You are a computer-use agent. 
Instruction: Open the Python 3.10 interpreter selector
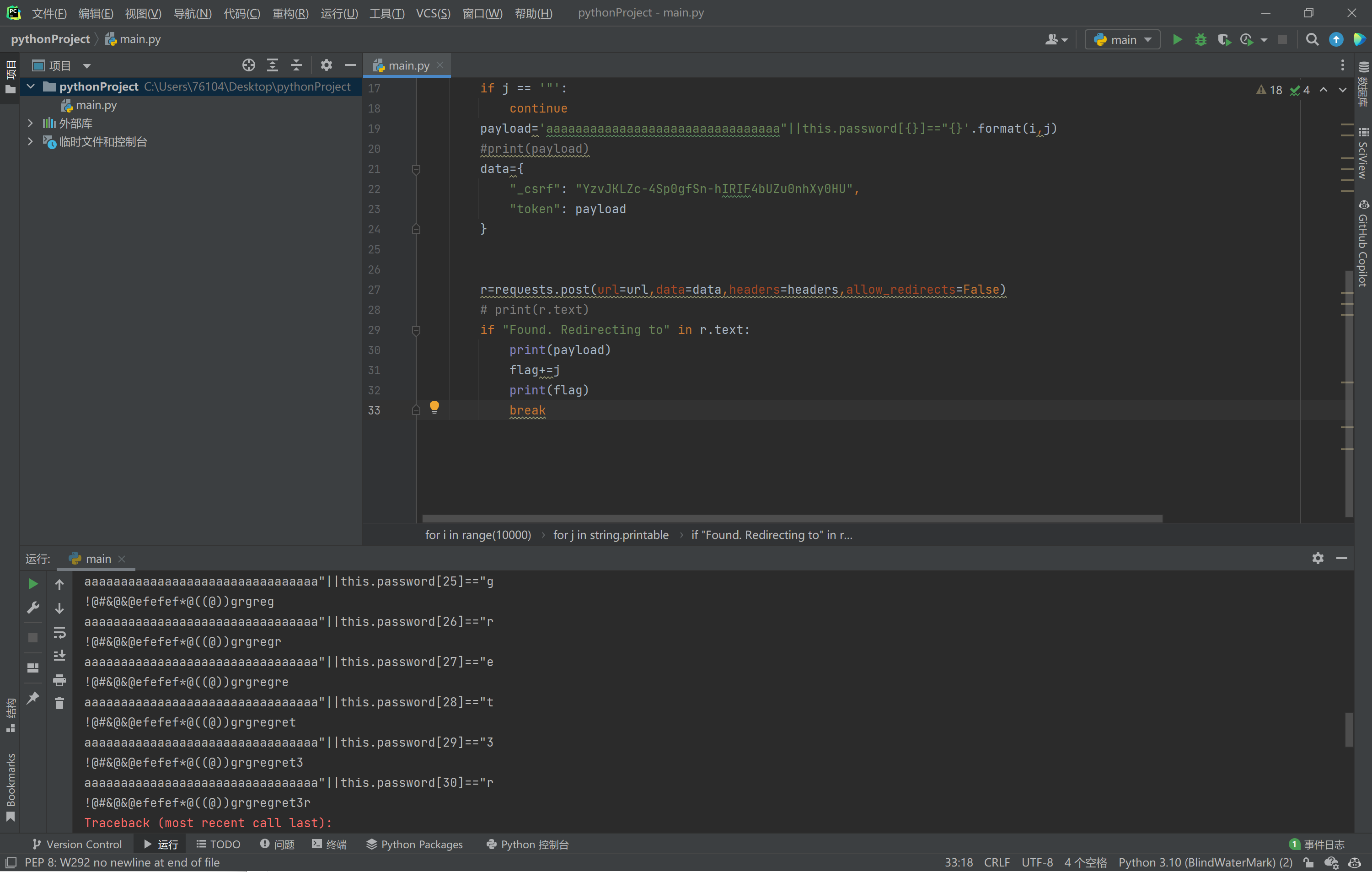point(1205,863)
